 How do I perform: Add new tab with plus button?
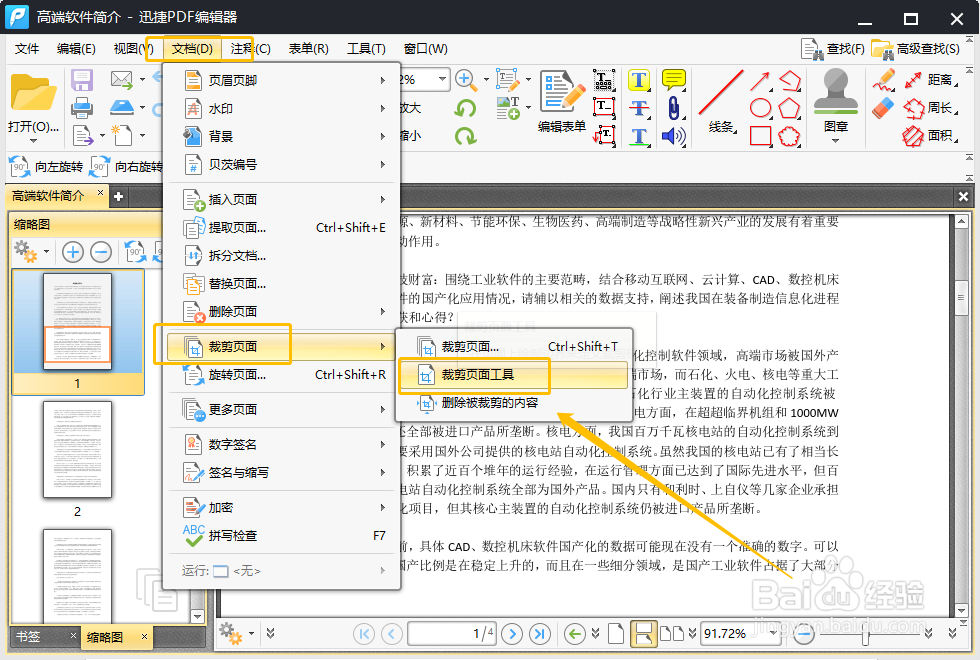(118, 197)
